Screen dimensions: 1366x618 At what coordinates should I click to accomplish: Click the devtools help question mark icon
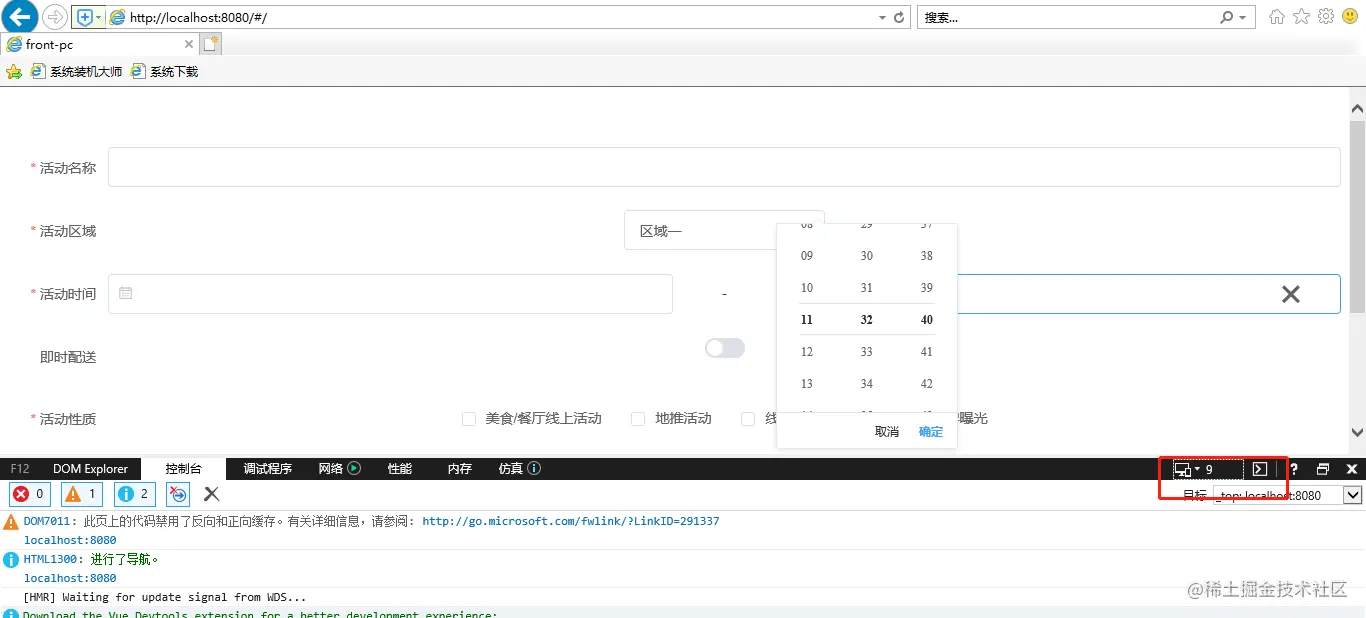1293,468
